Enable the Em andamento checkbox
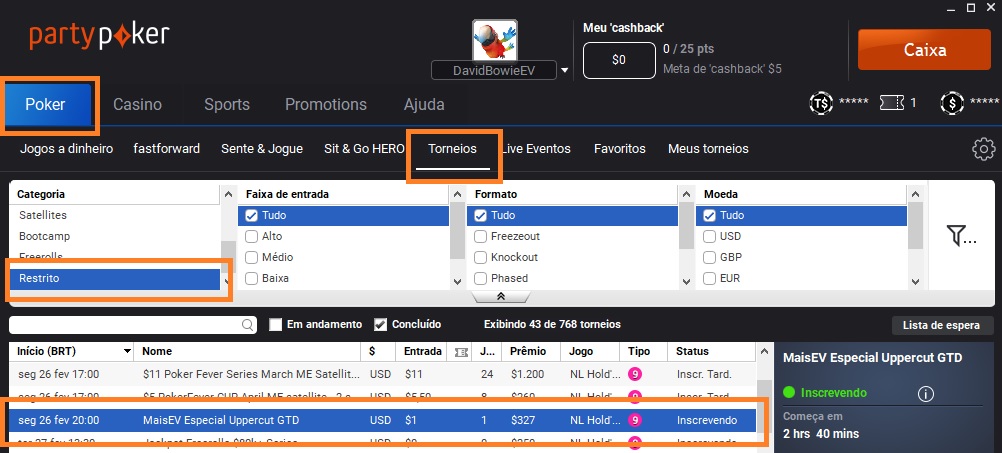1002x453 pixels. (275, 325)
